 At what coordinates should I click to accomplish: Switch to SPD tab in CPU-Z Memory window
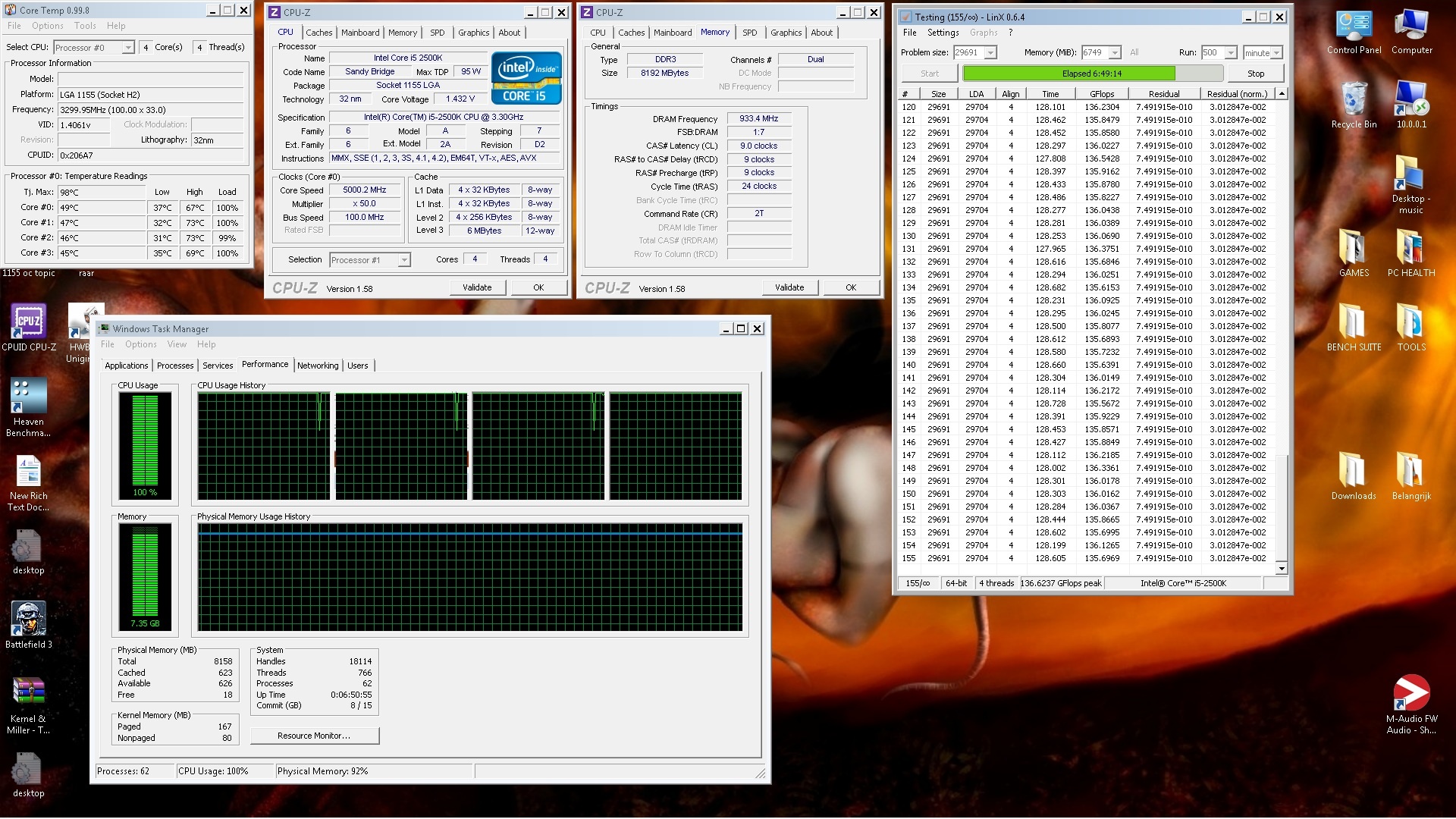(x=749, y=33)
